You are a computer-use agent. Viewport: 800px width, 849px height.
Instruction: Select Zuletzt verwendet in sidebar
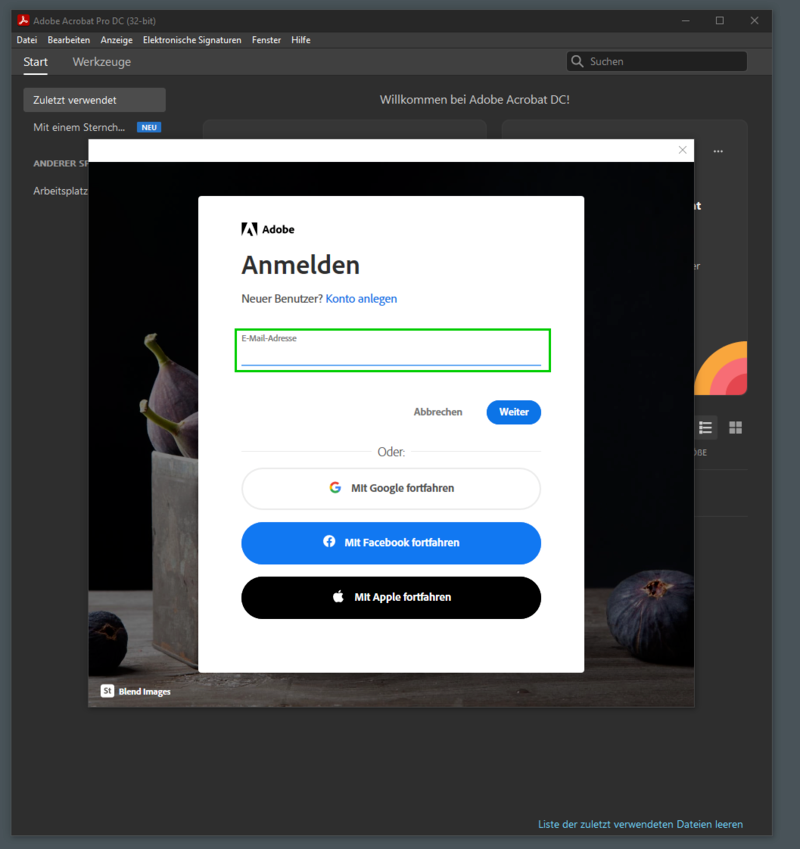pos(94,100)
